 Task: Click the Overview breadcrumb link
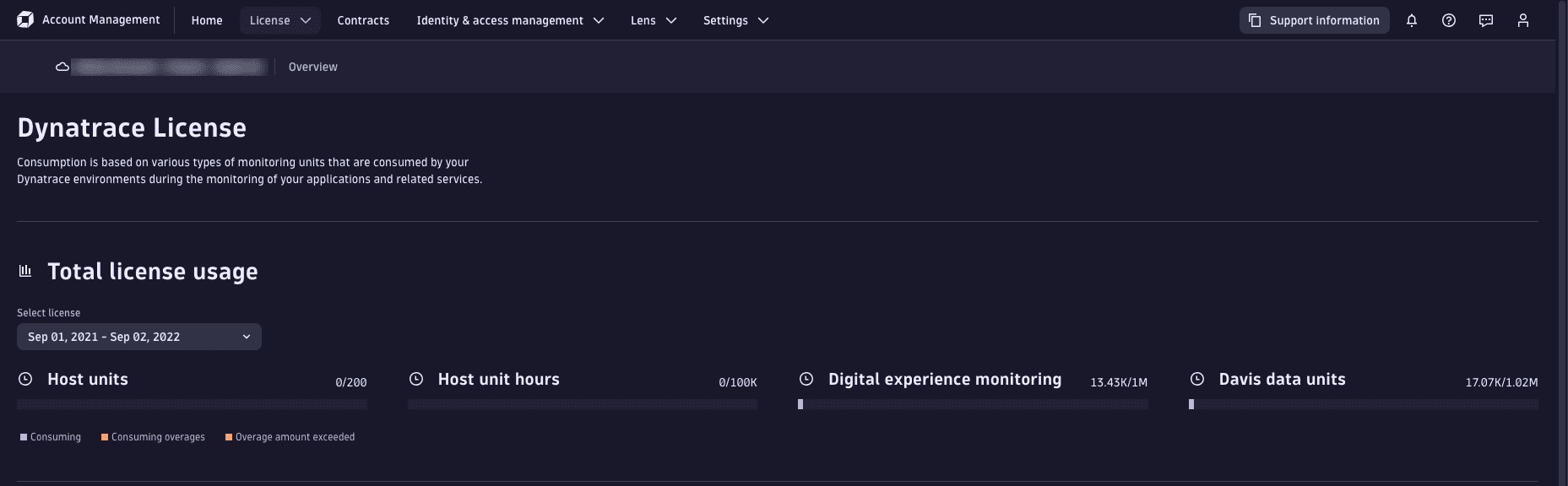(x=312, y=67)
